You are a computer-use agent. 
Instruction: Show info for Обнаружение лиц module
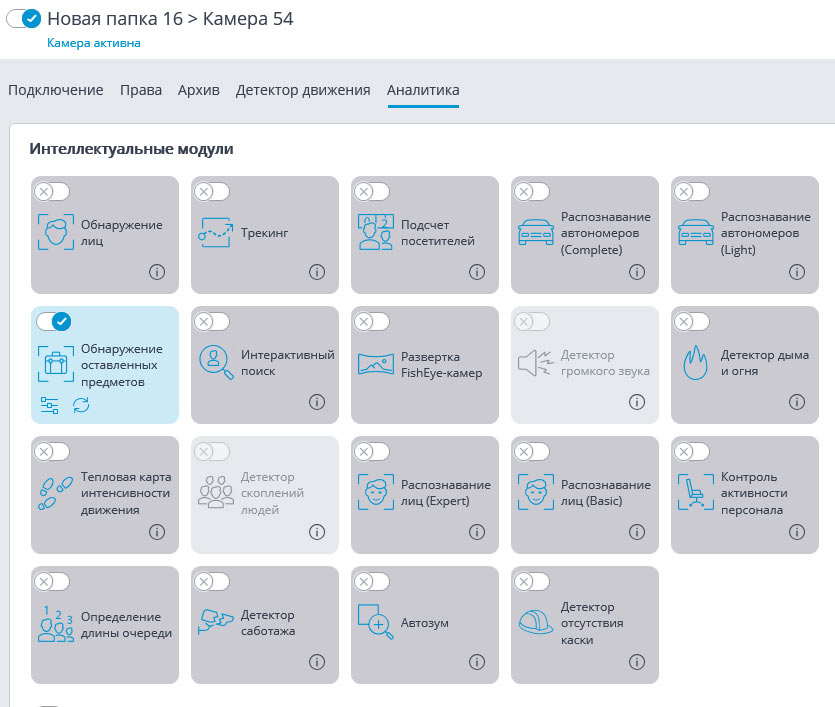[157, 272]
